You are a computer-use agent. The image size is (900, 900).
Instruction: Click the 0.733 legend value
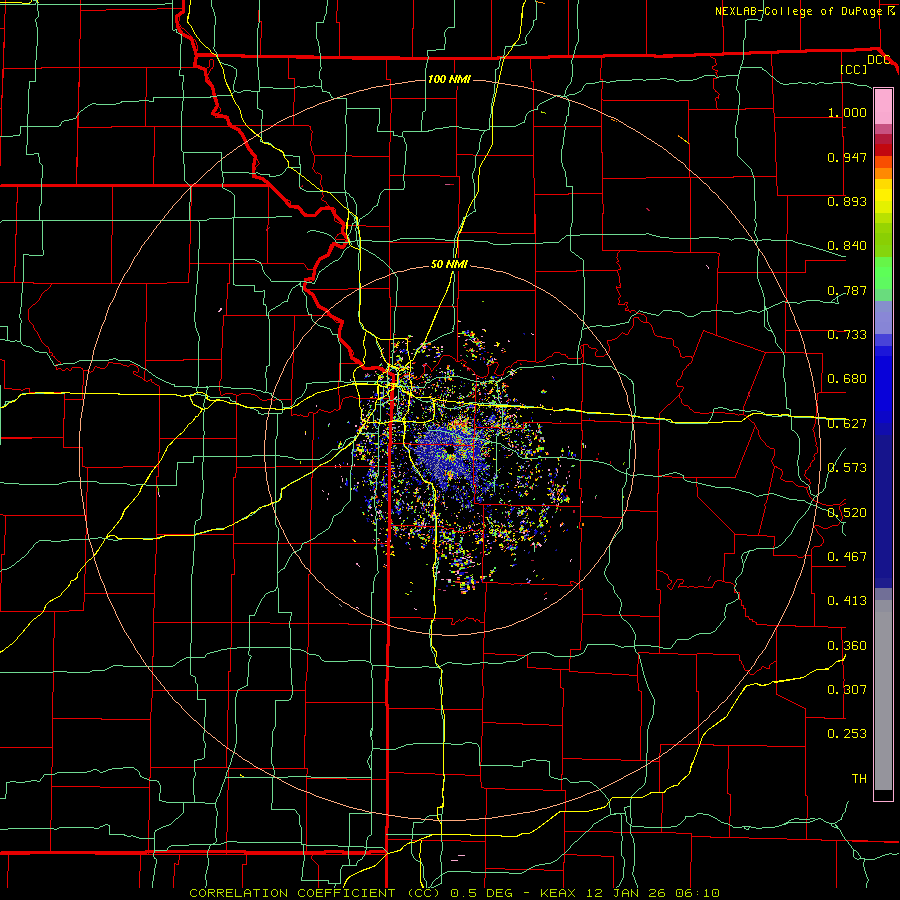(x=847, y=335)
